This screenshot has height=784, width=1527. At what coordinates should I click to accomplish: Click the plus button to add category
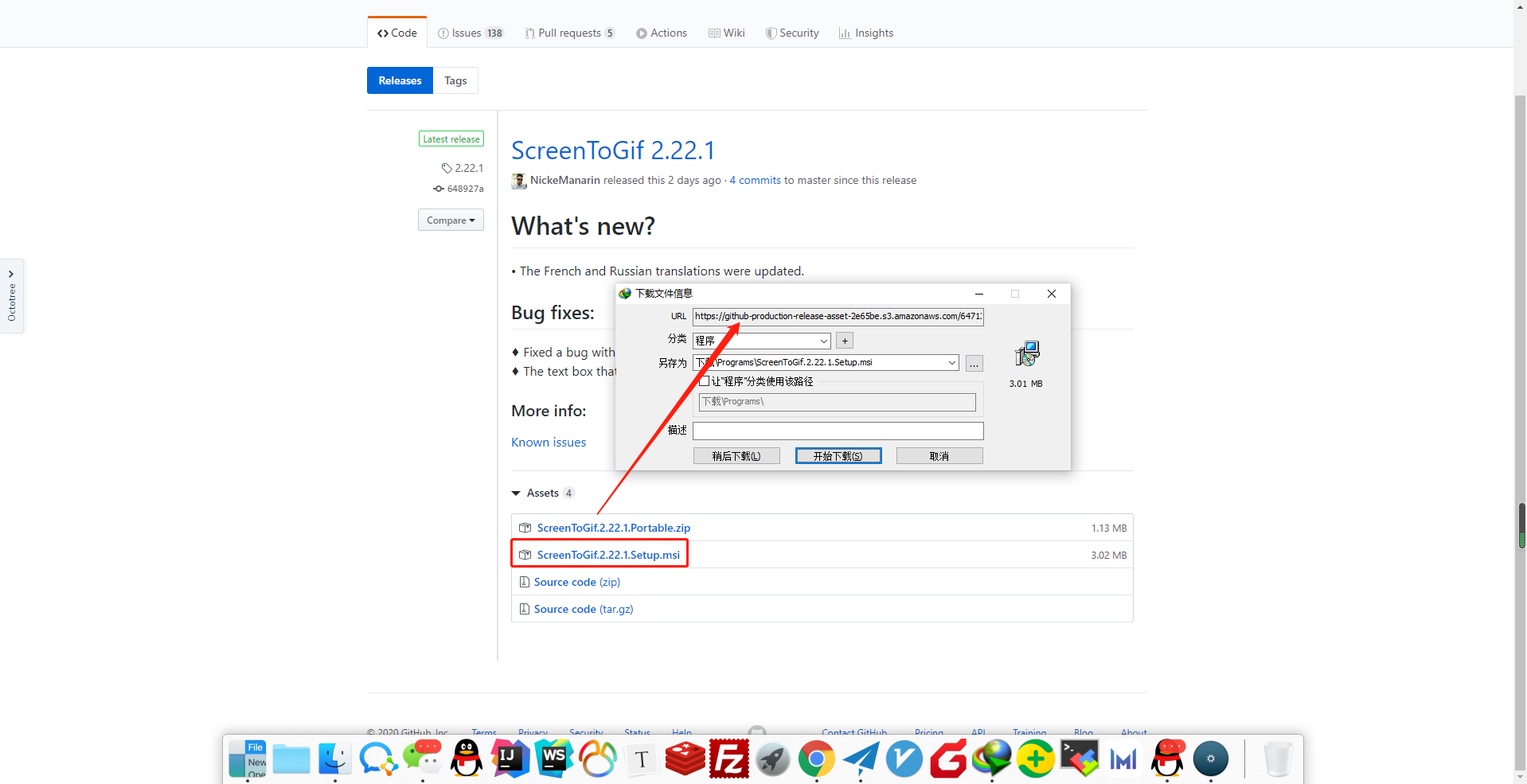(x=845, y=341)
